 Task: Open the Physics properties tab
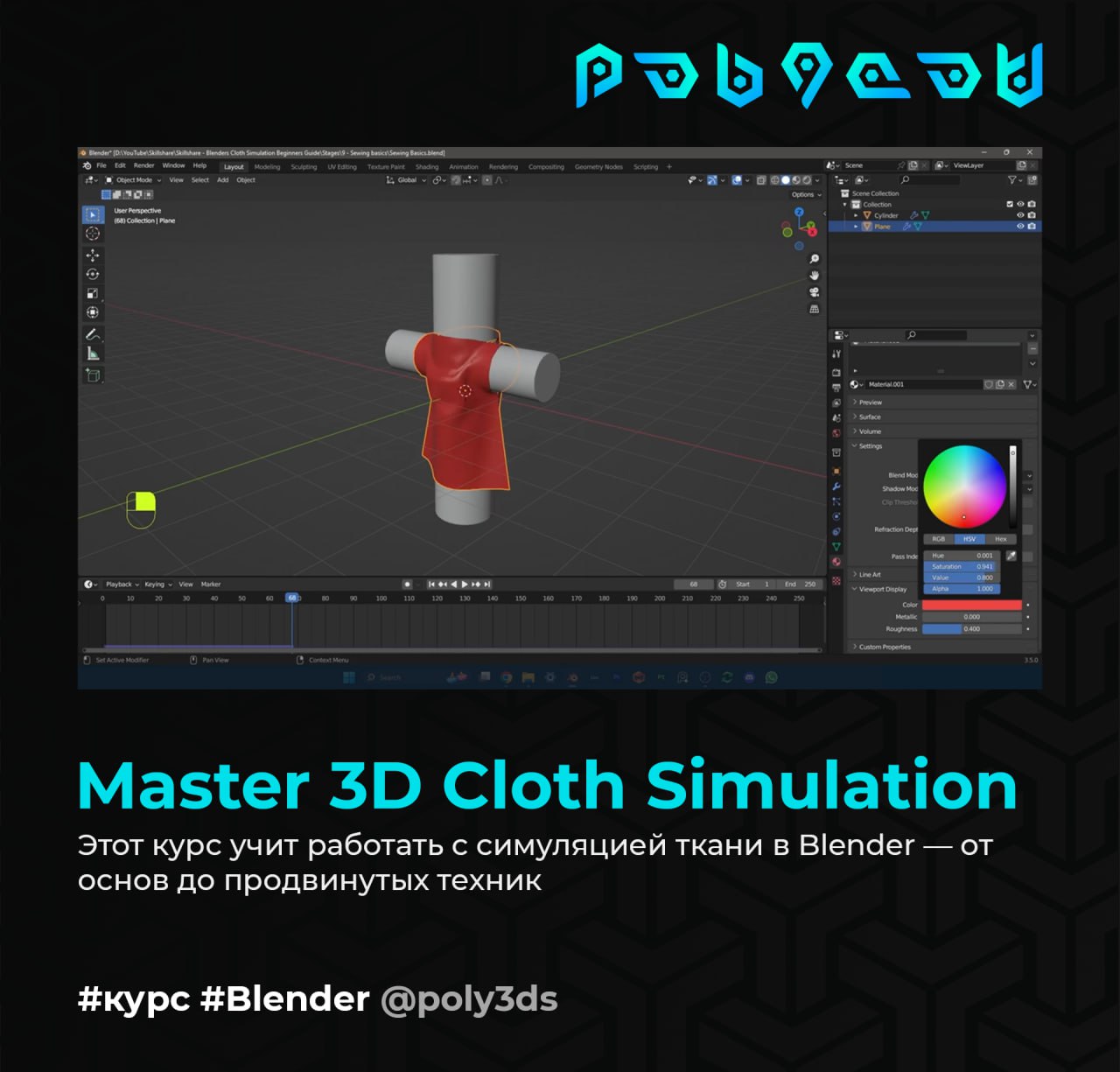(x=836, y=516)
